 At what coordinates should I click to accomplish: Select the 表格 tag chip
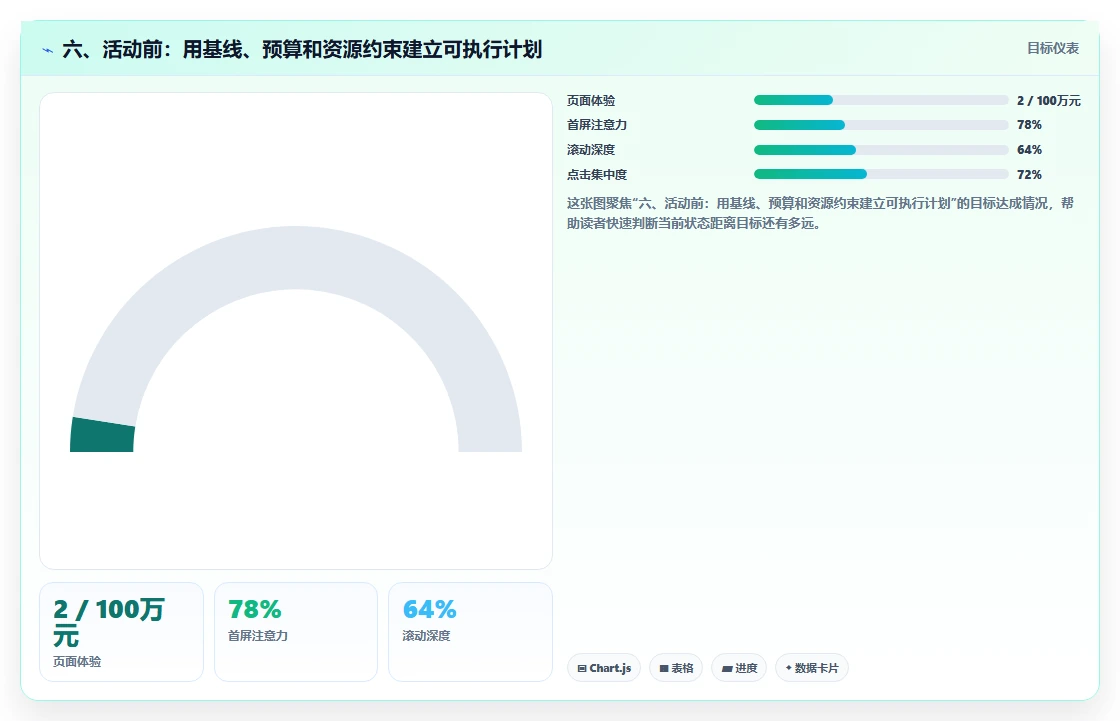point(676,668)
